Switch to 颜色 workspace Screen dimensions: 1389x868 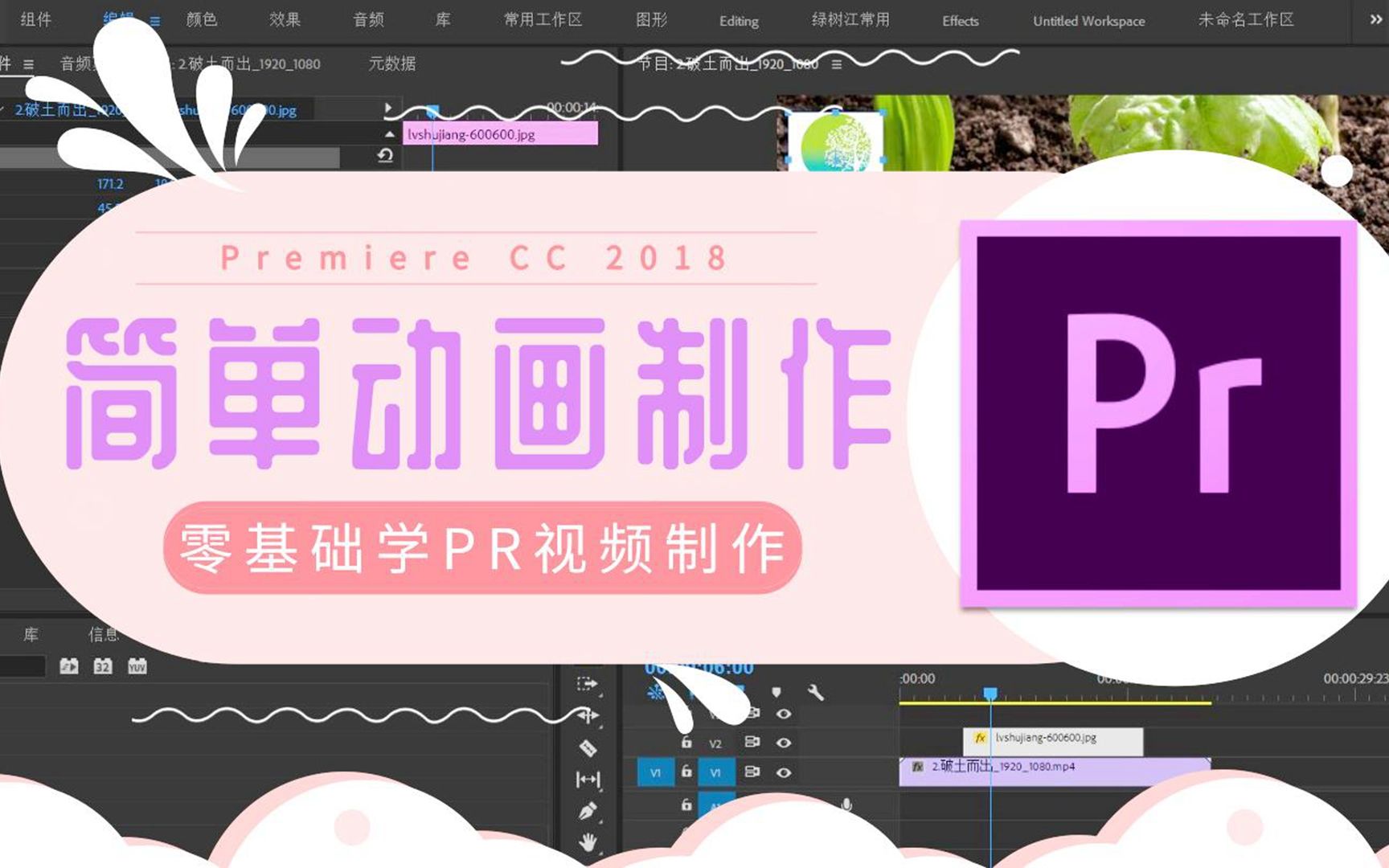point(202,20)
